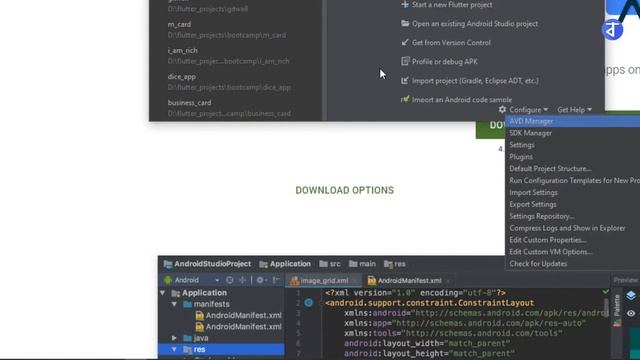Viewport: 640px width, 360px height.
Task: Click the java folder icon in tree
Action: 187,338
